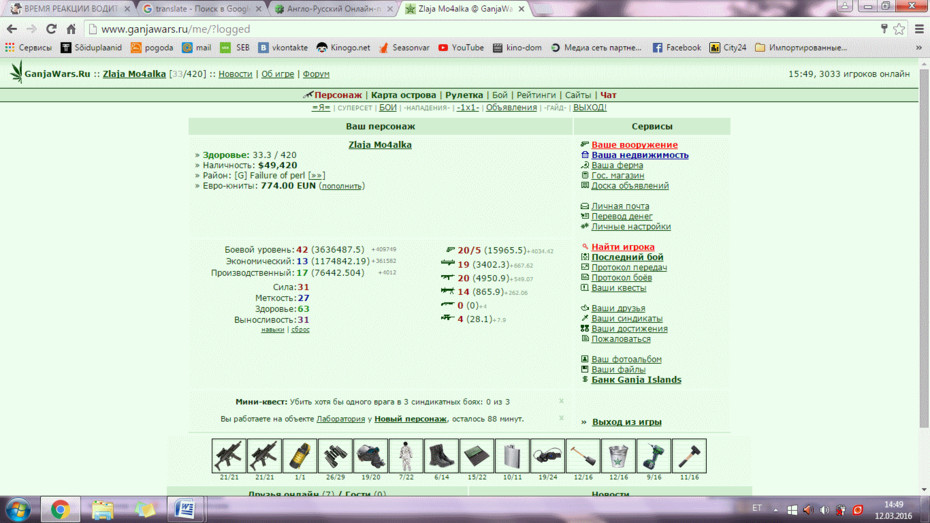Click пополнить EUN link
The height and width of the screenshot is (523, 930).
tap(341, 186)
